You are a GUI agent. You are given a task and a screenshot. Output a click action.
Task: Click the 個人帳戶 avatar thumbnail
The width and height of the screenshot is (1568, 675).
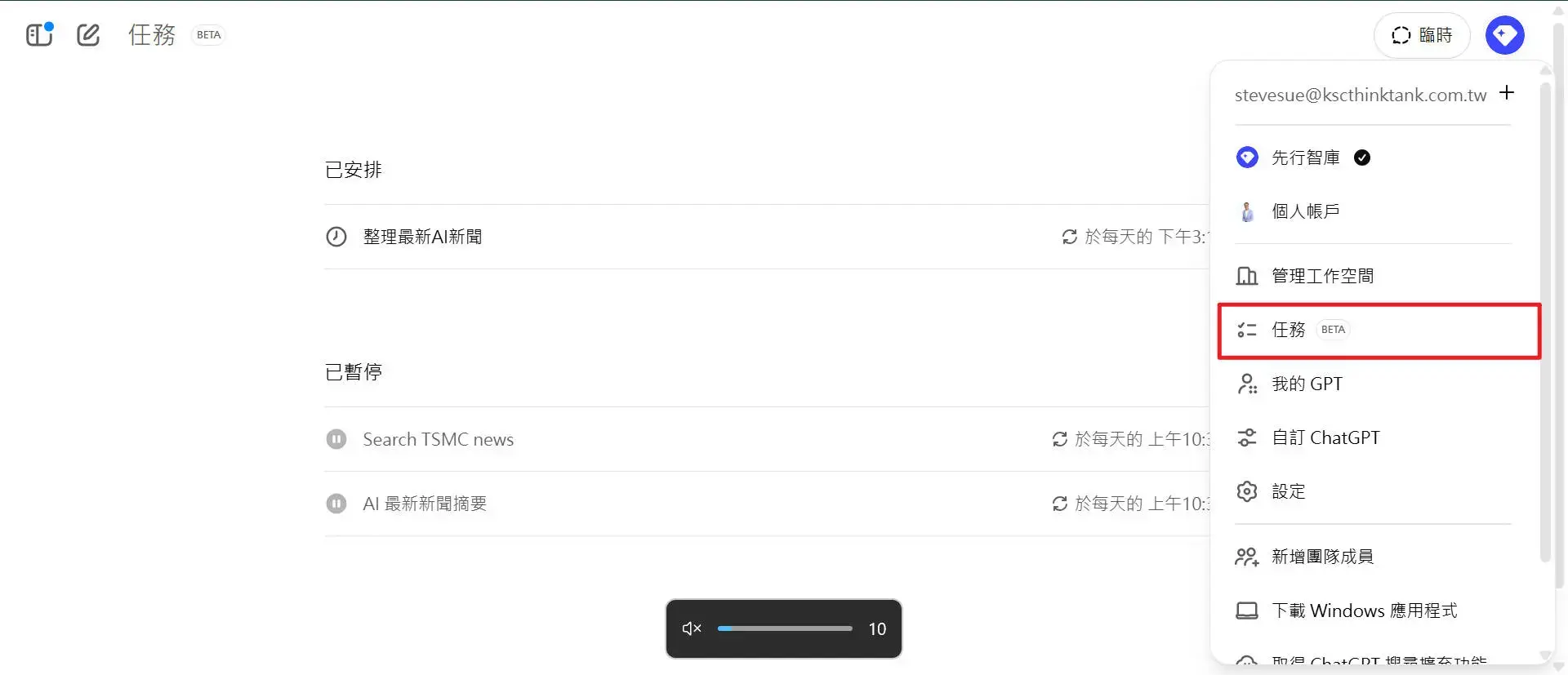(1247, 211)
